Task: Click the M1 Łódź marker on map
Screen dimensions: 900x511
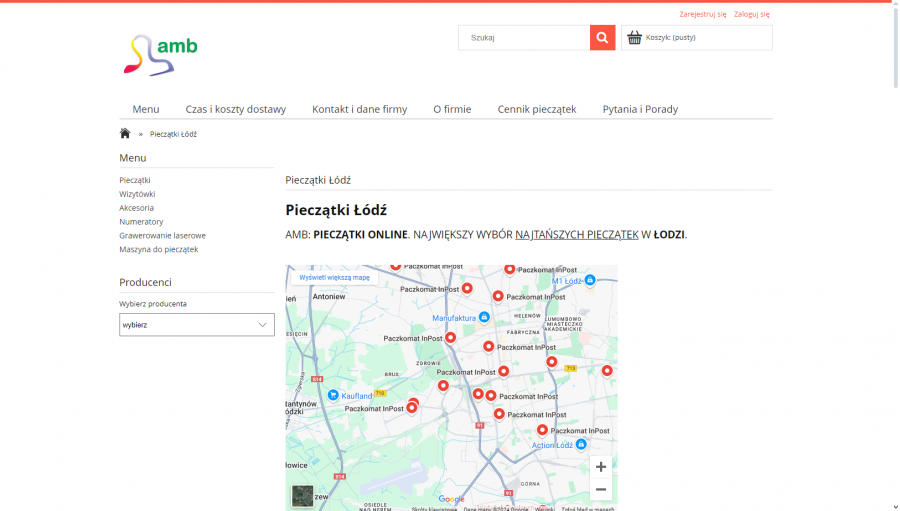Action: pos(589,280)
